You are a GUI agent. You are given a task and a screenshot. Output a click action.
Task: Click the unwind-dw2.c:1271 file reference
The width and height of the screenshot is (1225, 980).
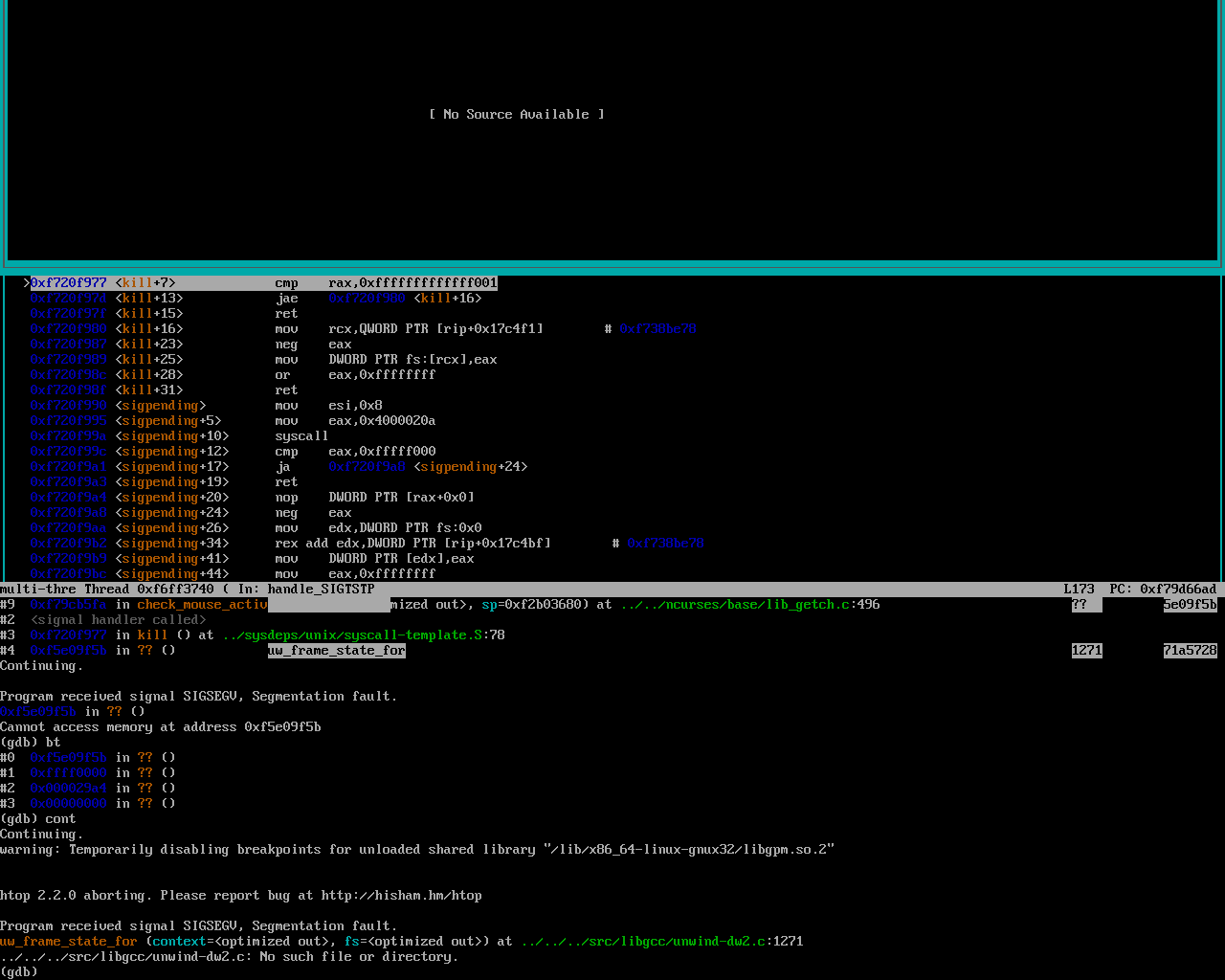click(661, 942)
